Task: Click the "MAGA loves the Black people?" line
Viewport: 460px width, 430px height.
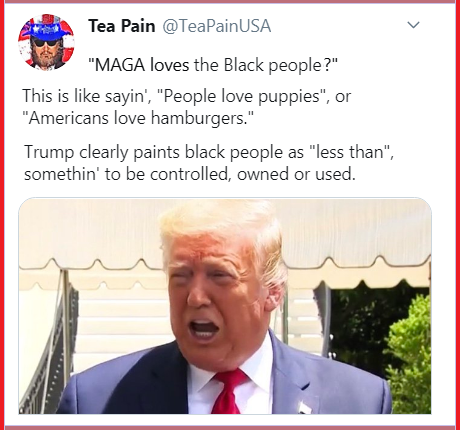Action: tap(213, 65)
